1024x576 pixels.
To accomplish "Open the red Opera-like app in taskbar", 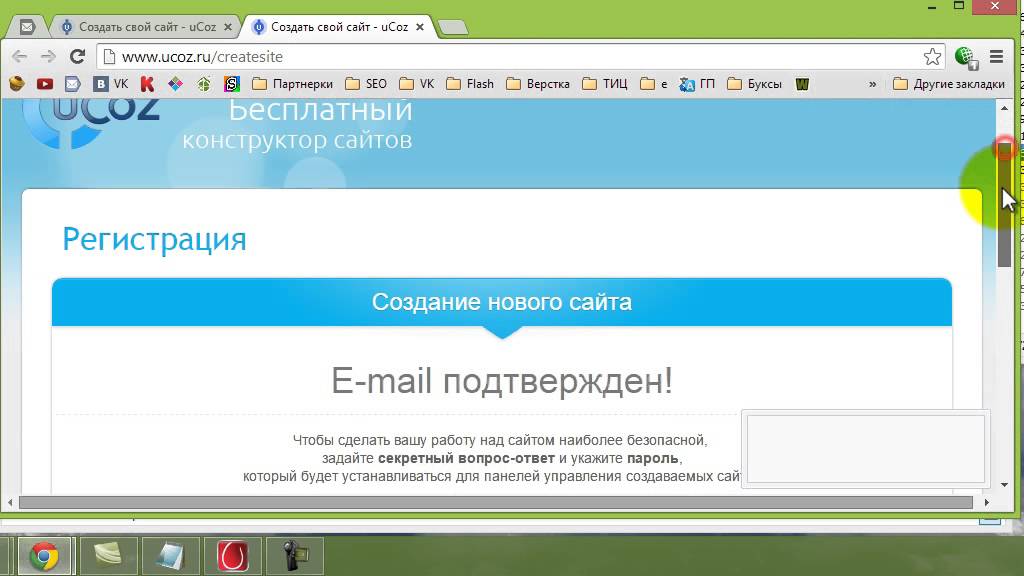I will tap(232, 556).
